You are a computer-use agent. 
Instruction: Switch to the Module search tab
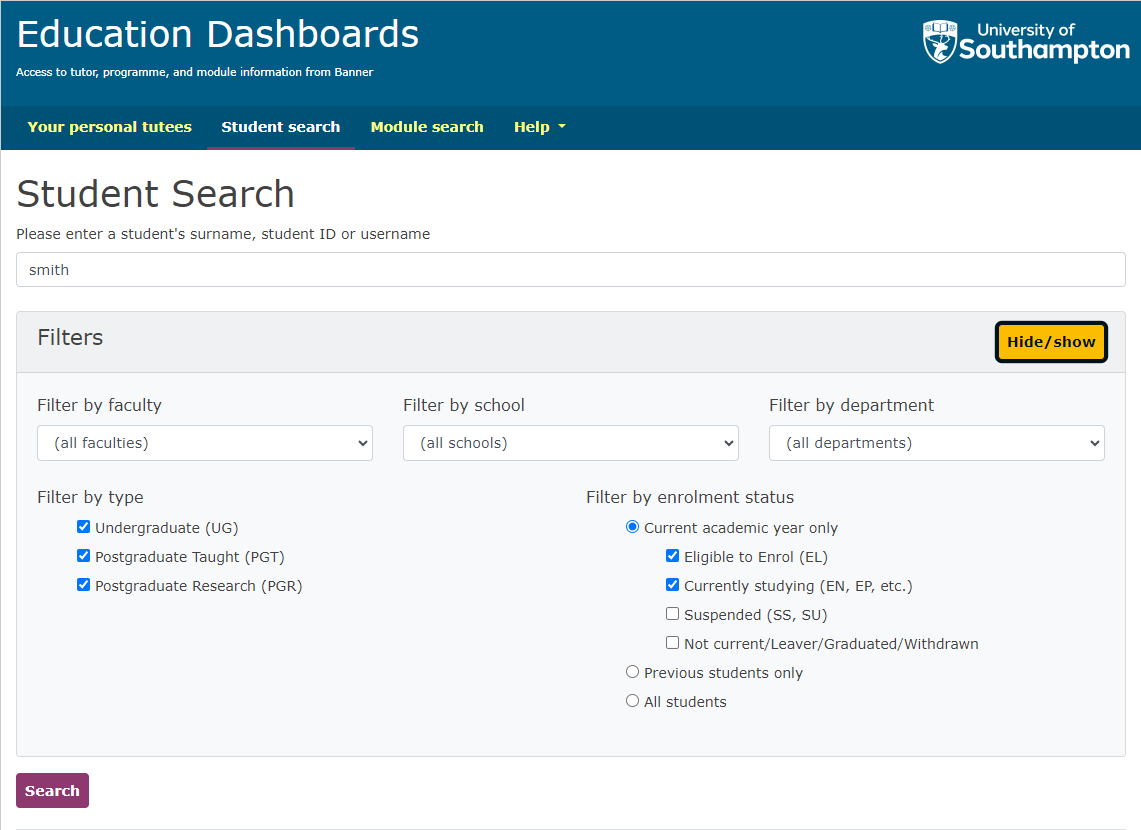click(427, 127)
